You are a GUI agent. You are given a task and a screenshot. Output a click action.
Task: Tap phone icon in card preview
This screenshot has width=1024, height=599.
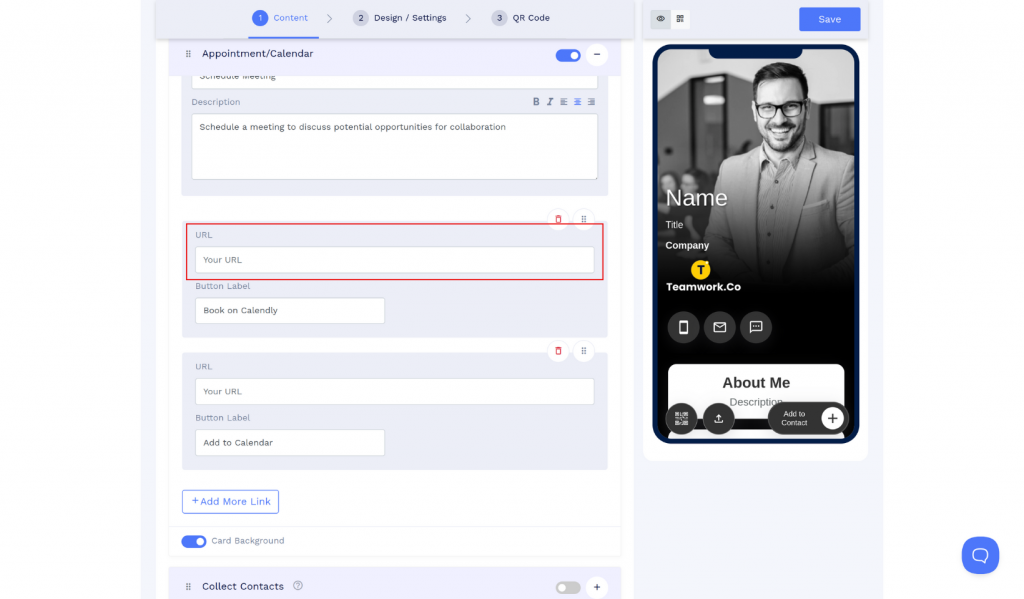pyautogui.click(x=683, y=327)
